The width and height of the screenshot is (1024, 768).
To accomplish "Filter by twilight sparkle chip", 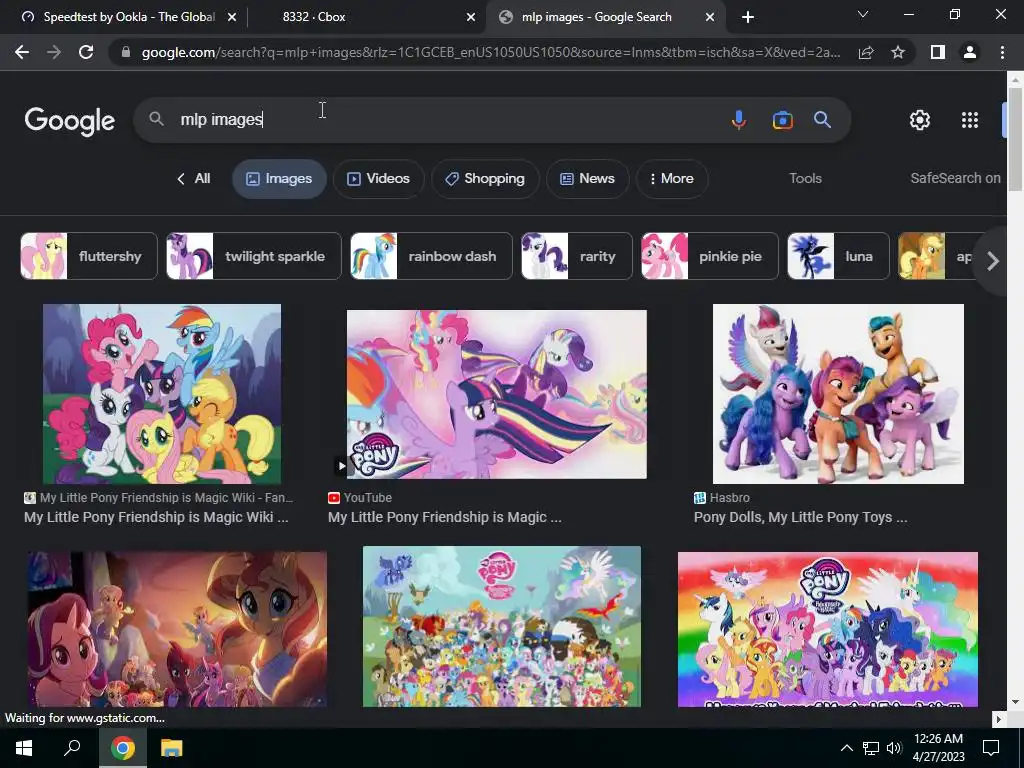I will click(254, 256).
